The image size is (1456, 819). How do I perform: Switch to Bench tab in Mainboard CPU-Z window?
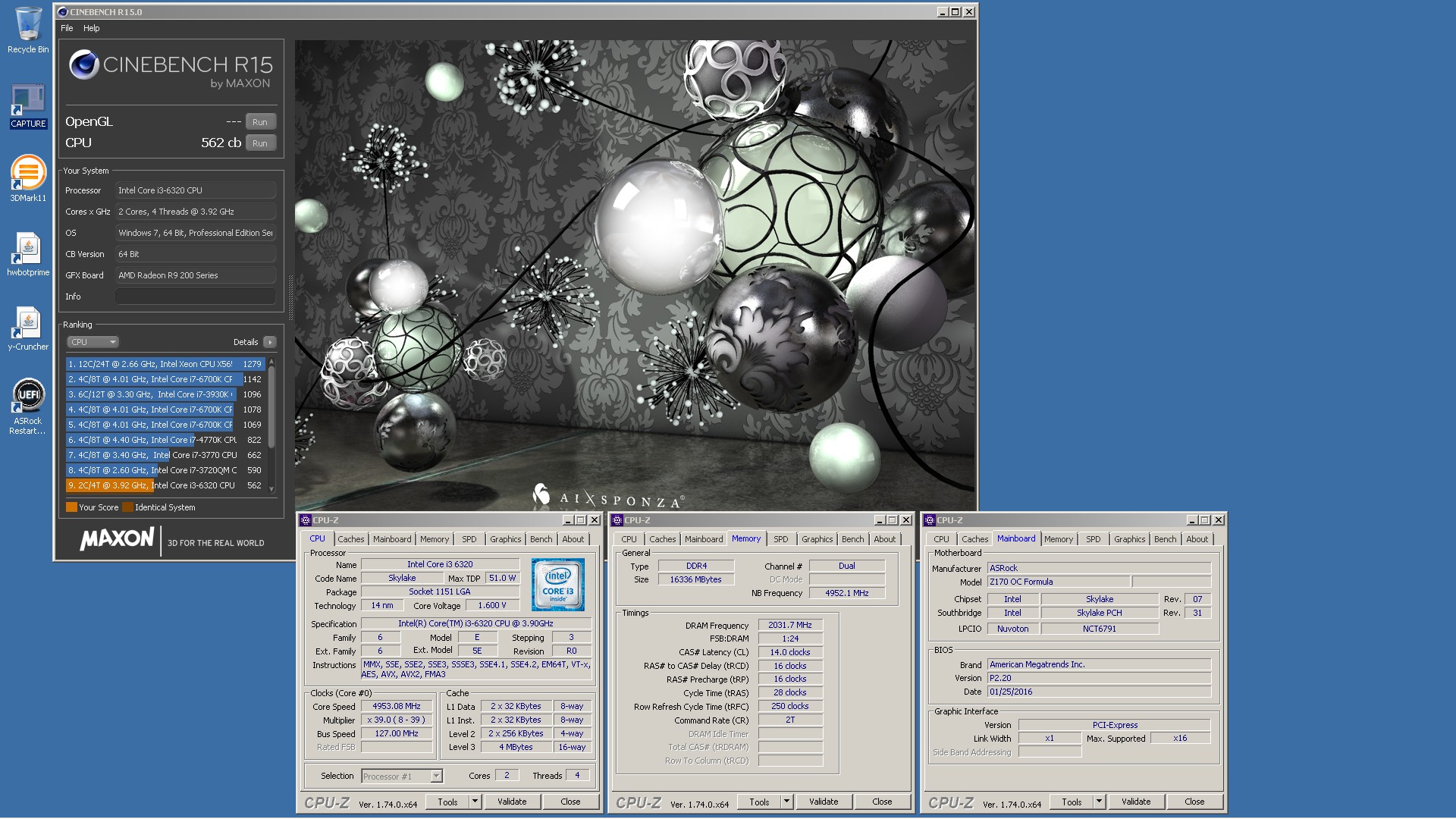click(1165, 539)
